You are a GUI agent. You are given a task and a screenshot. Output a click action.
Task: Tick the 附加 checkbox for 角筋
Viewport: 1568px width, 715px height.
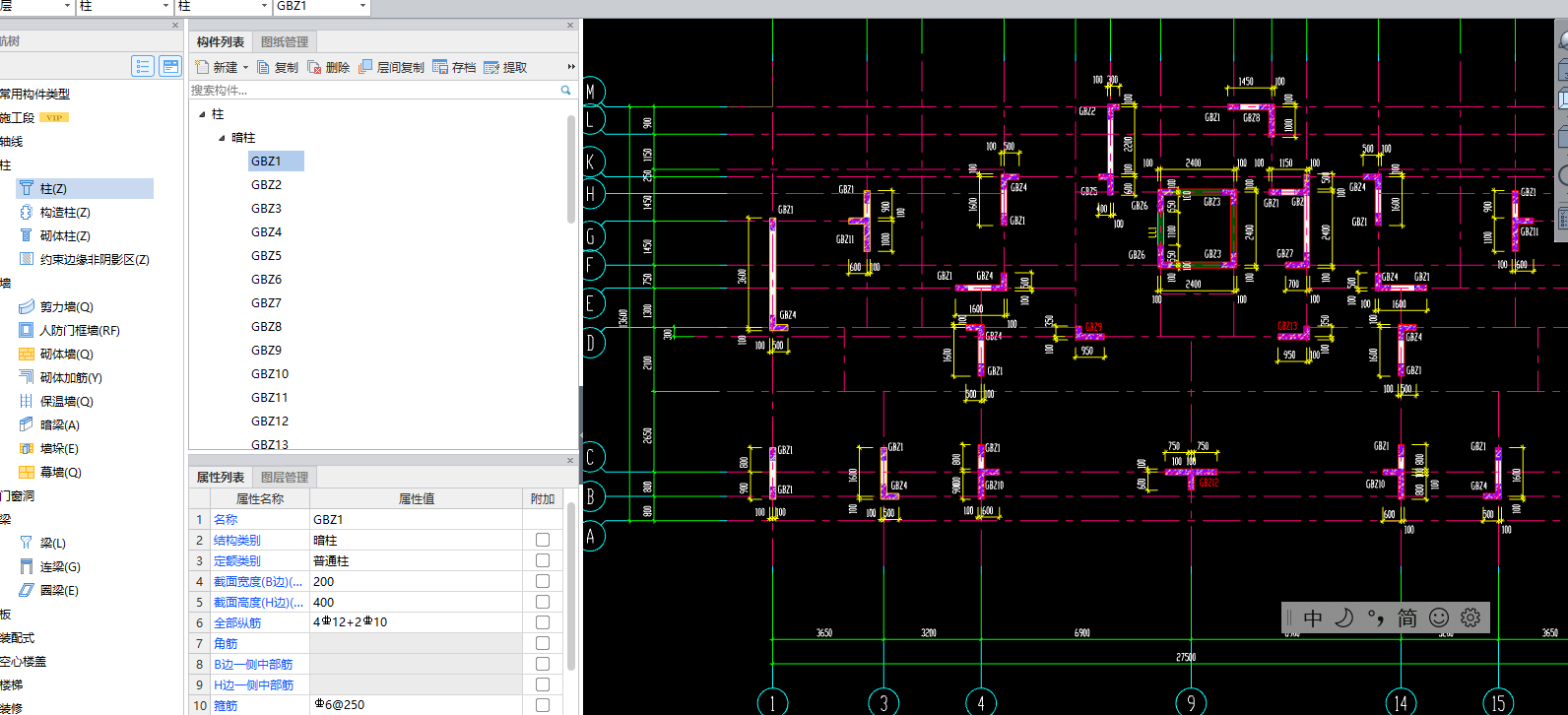543,643
